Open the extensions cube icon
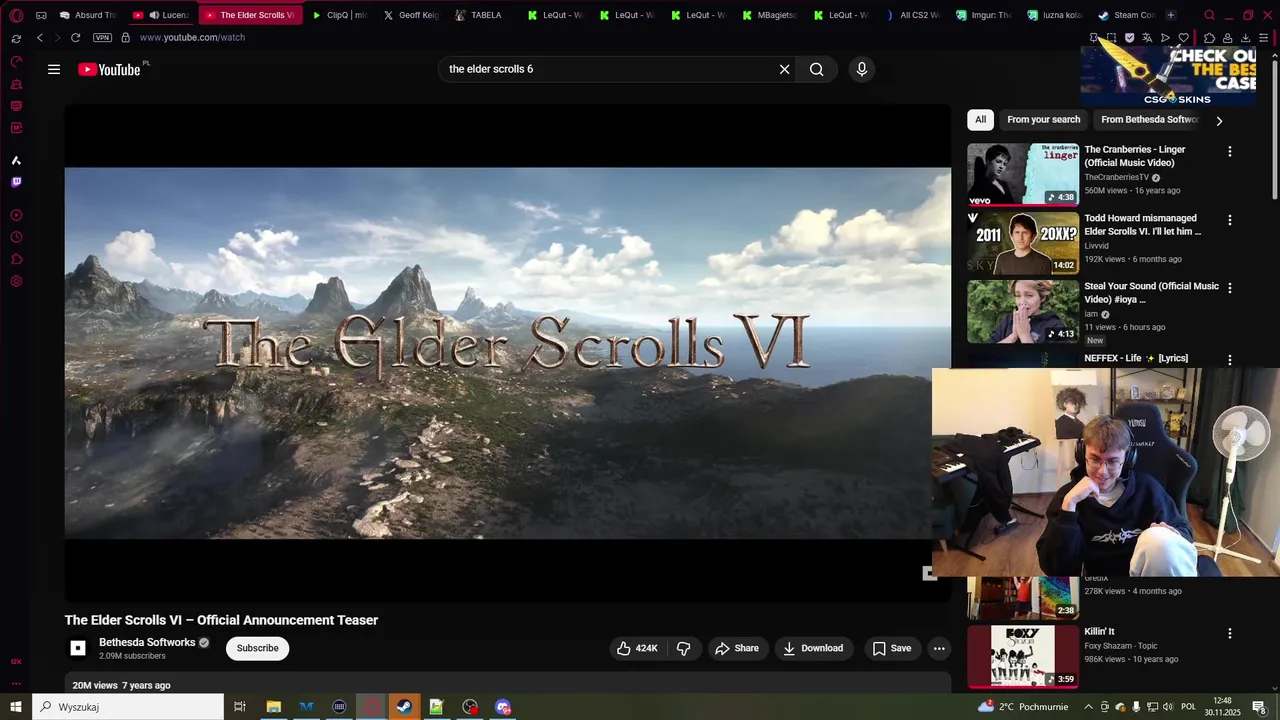 click(x=1209, y=38)
